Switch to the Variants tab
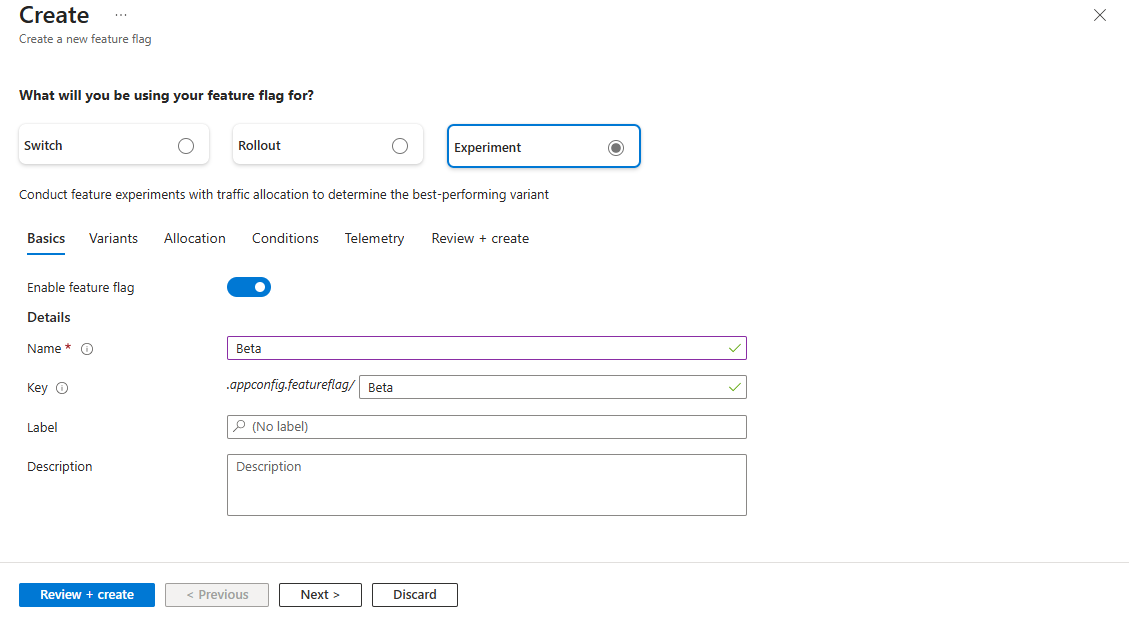1129x619 pixels. coord(113,238)
